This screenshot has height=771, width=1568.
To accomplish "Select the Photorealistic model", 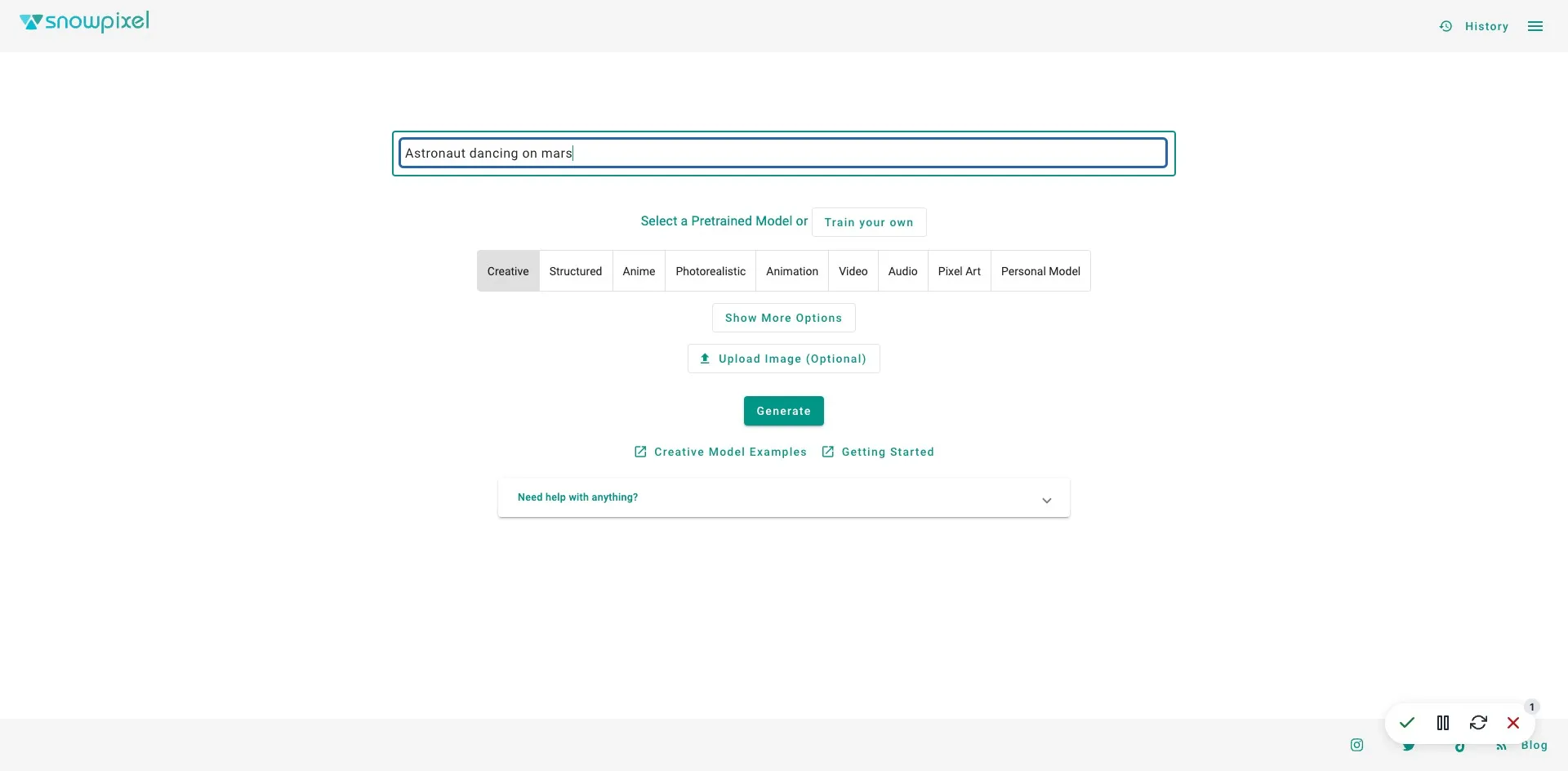I will coord(710,271).
